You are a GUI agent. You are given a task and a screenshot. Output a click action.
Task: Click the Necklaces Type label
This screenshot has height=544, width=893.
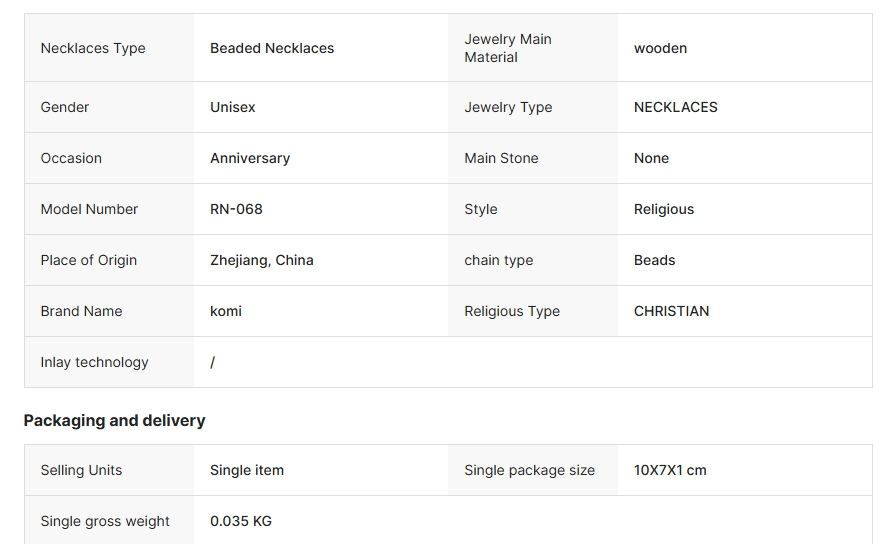click(93, 48)
